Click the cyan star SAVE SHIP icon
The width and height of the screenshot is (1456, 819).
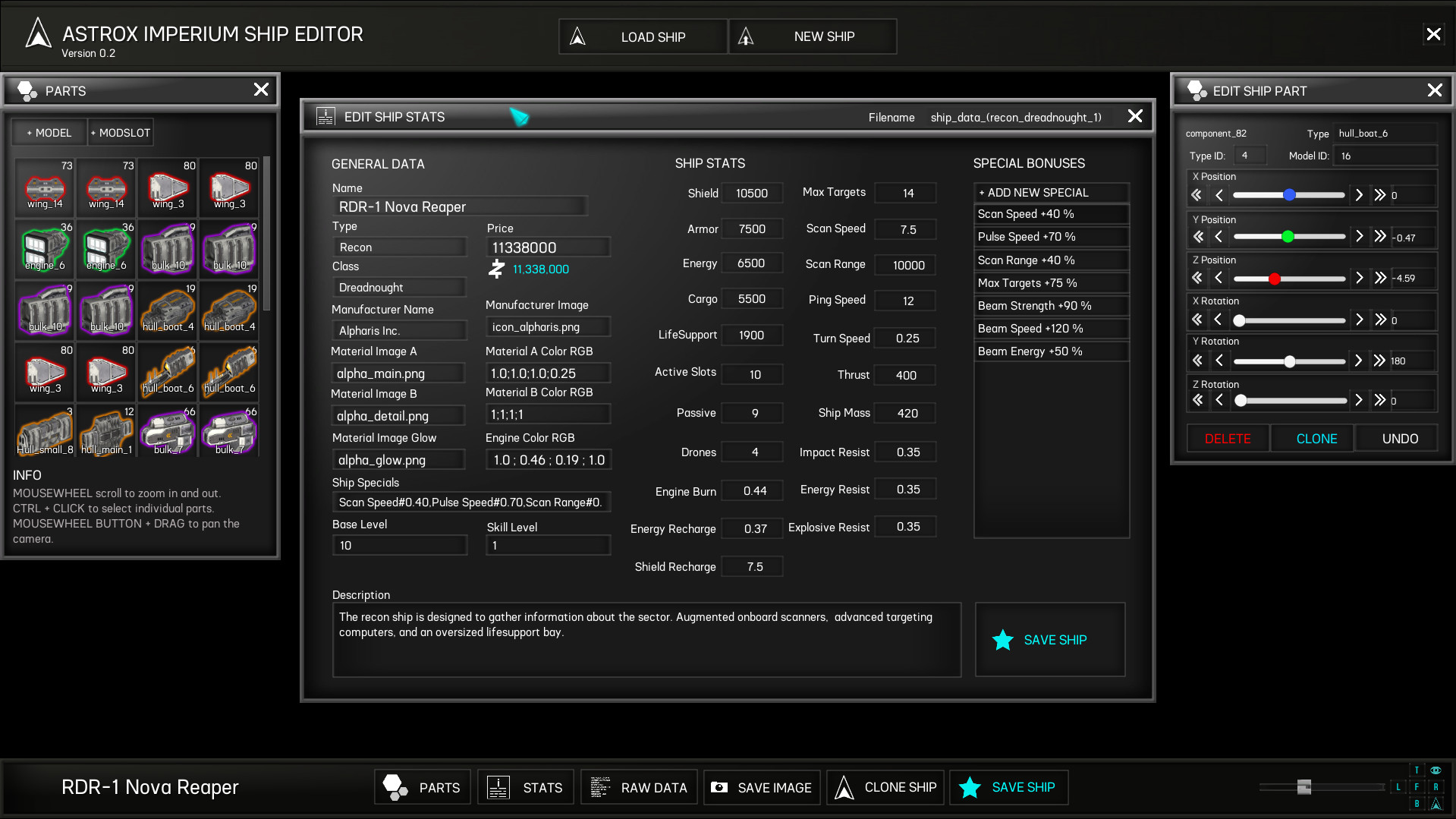pyautogui.click(x=969, y=787)
